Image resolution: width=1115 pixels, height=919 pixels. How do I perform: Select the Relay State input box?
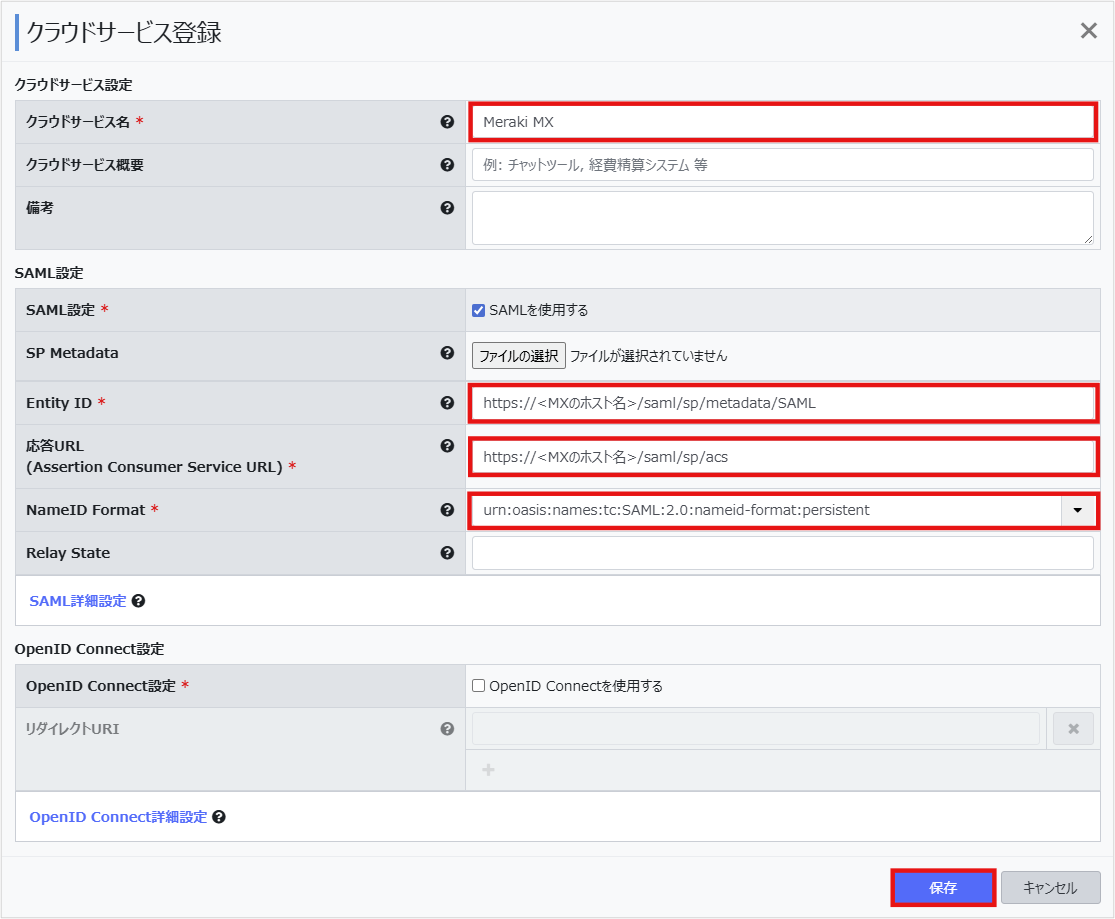(782, 553)
